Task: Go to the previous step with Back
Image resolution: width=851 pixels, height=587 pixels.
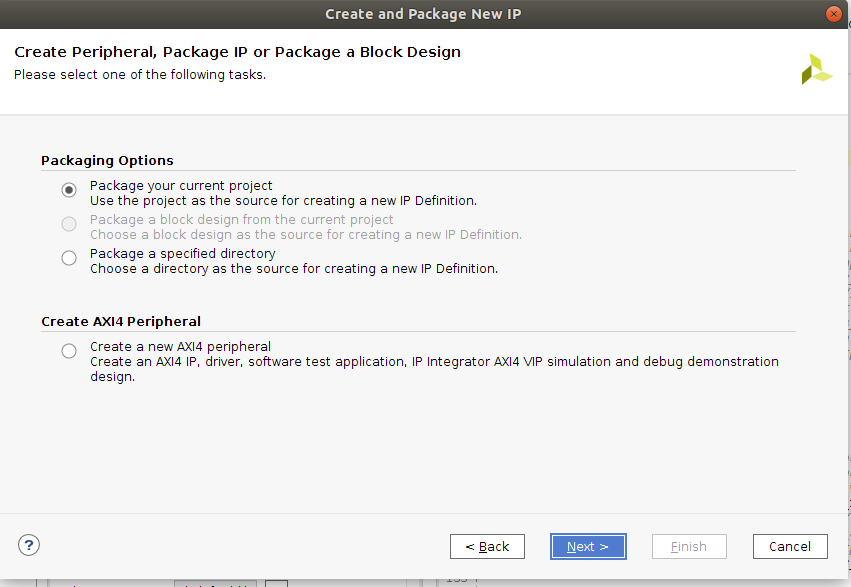Action: (487, 546)
